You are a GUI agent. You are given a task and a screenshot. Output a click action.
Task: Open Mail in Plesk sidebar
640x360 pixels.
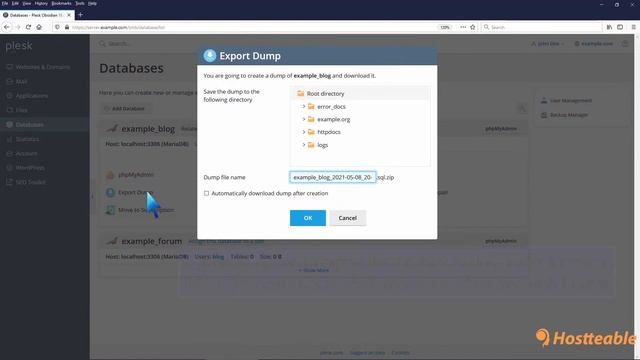pyautogui.click(x=21, y=81)
